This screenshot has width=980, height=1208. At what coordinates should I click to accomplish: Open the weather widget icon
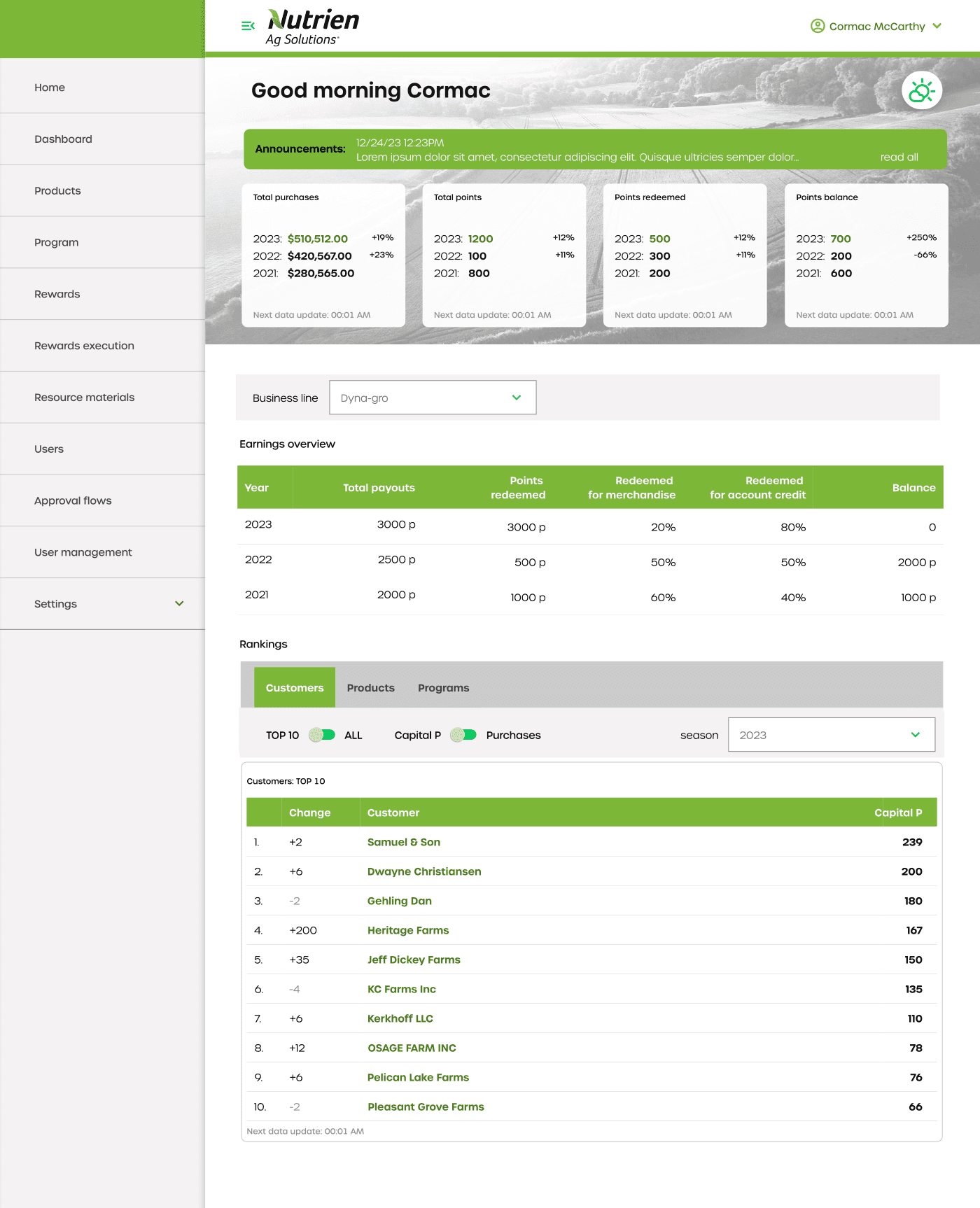click(922, 90)
